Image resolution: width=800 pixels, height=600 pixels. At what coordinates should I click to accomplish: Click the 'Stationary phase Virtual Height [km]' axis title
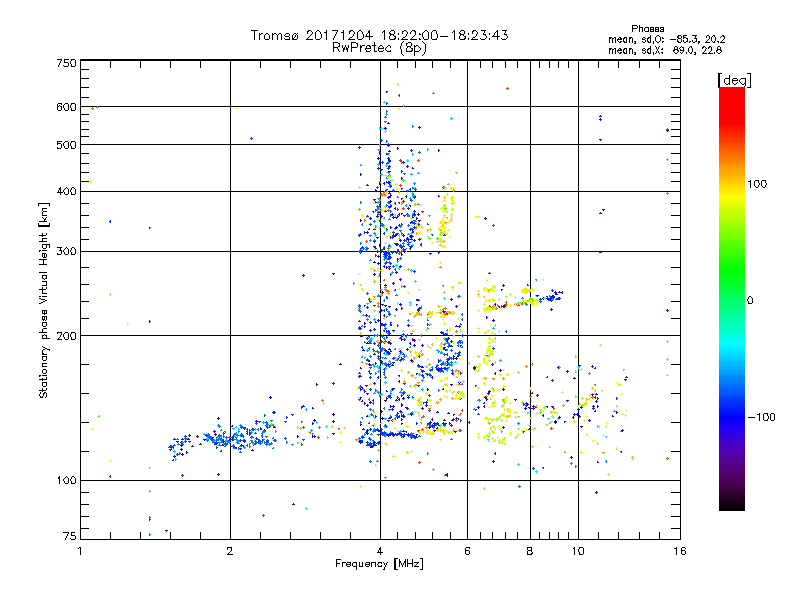click(x=44, y=300)
